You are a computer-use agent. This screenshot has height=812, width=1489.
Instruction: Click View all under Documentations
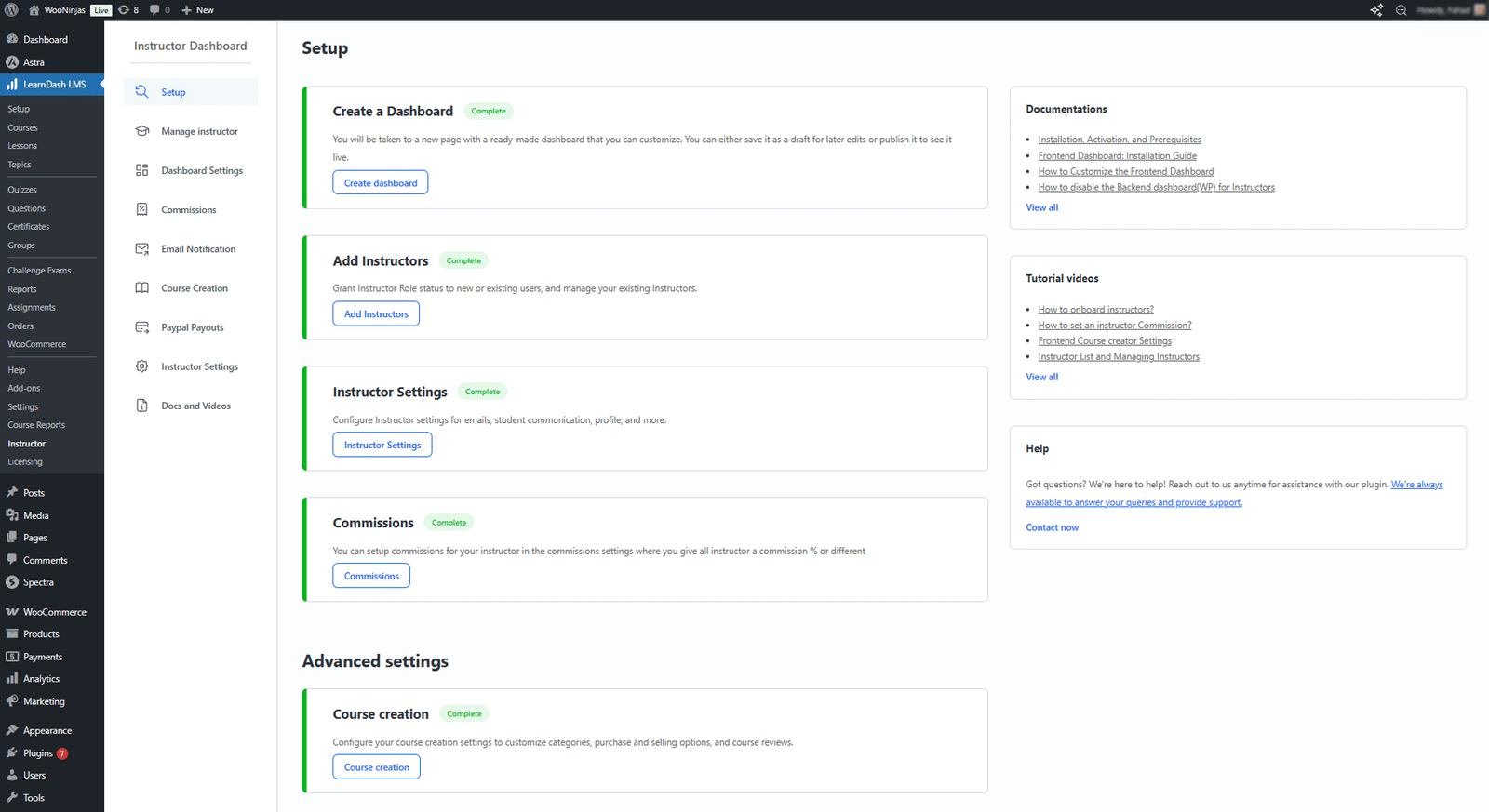(x=1042, y=207)
